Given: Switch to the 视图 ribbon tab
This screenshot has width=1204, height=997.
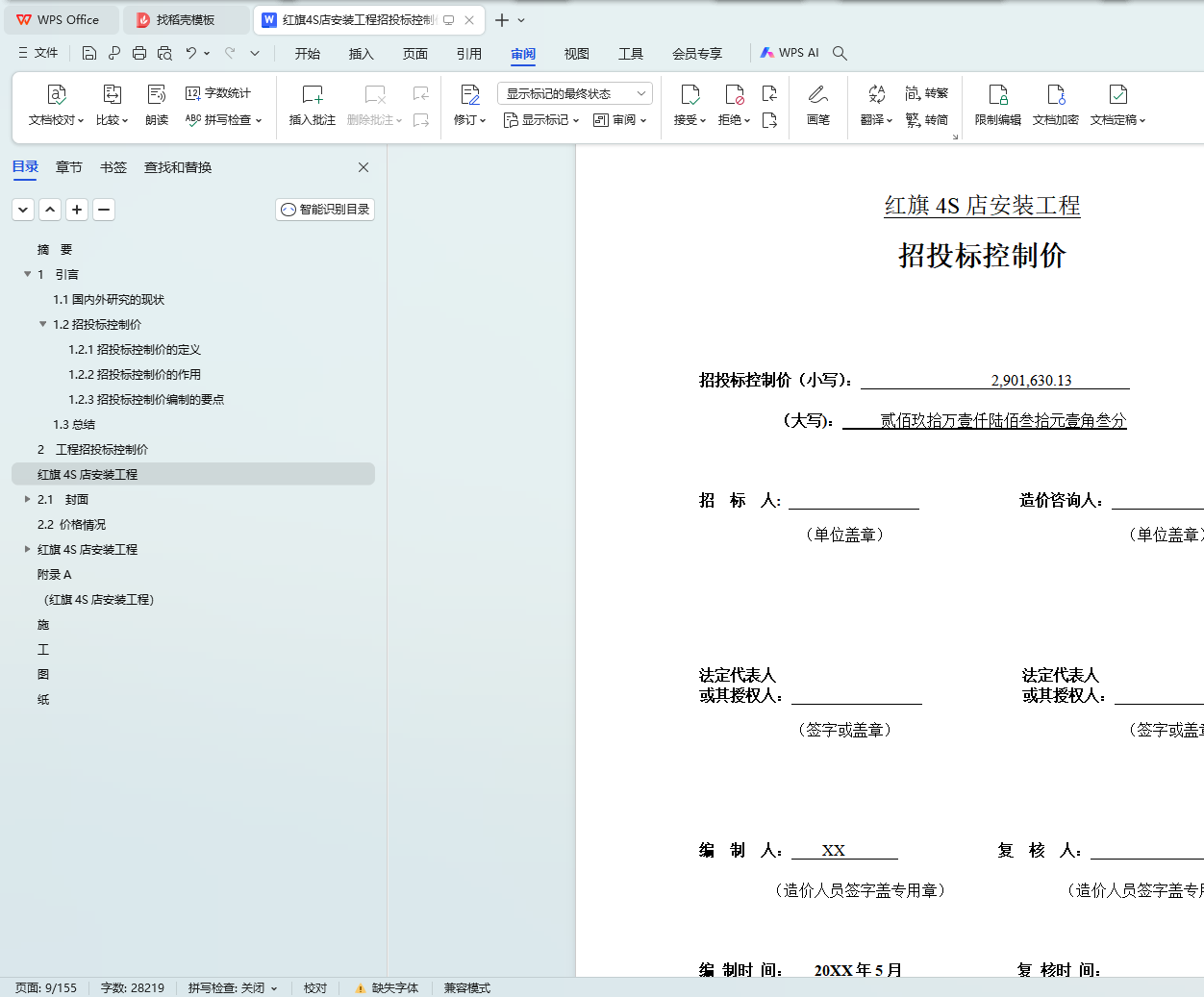Looking at the screenshot, I should 577,54.
